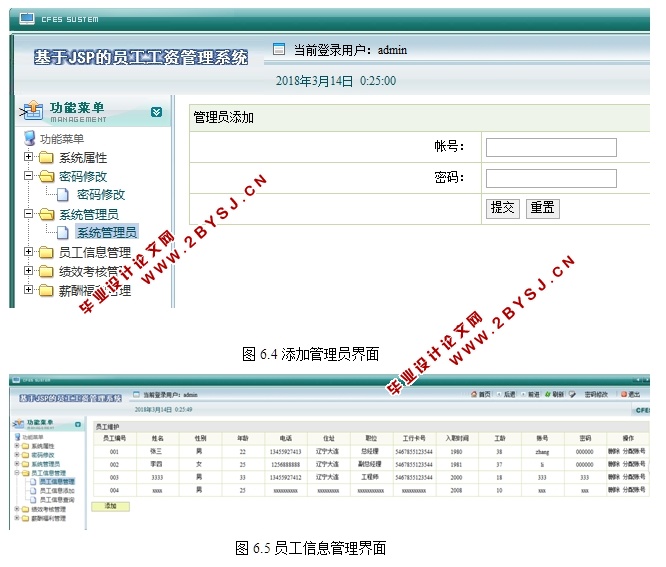Click 删除 for employee 002

pyautogui.click(x=614, y=464)
